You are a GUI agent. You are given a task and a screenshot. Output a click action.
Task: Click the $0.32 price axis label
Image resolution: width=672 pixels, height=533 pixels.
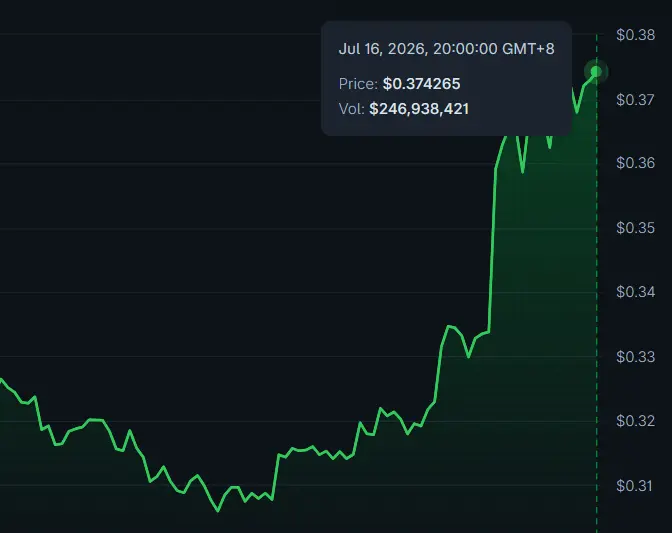click(x=635, y=421)
